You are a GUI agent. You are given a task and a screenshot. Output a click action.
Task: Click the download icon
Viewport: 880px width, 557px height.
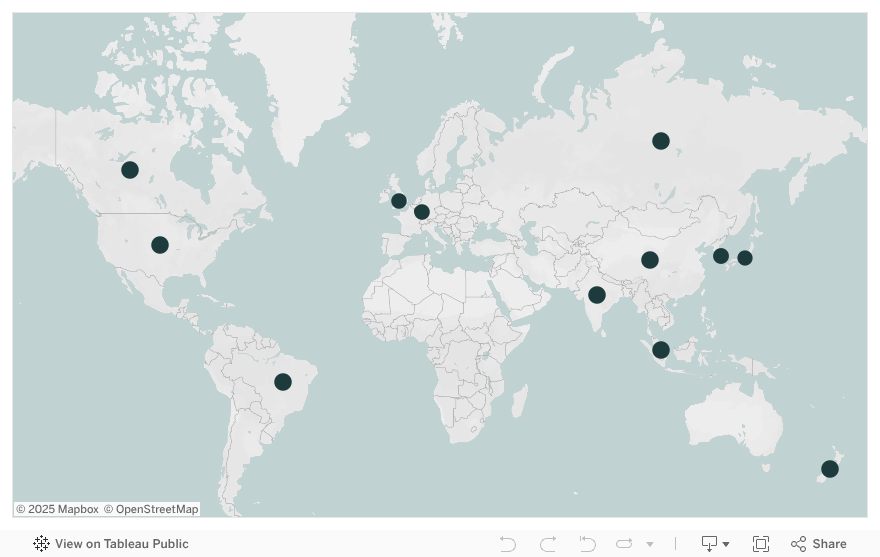(709, 544)
